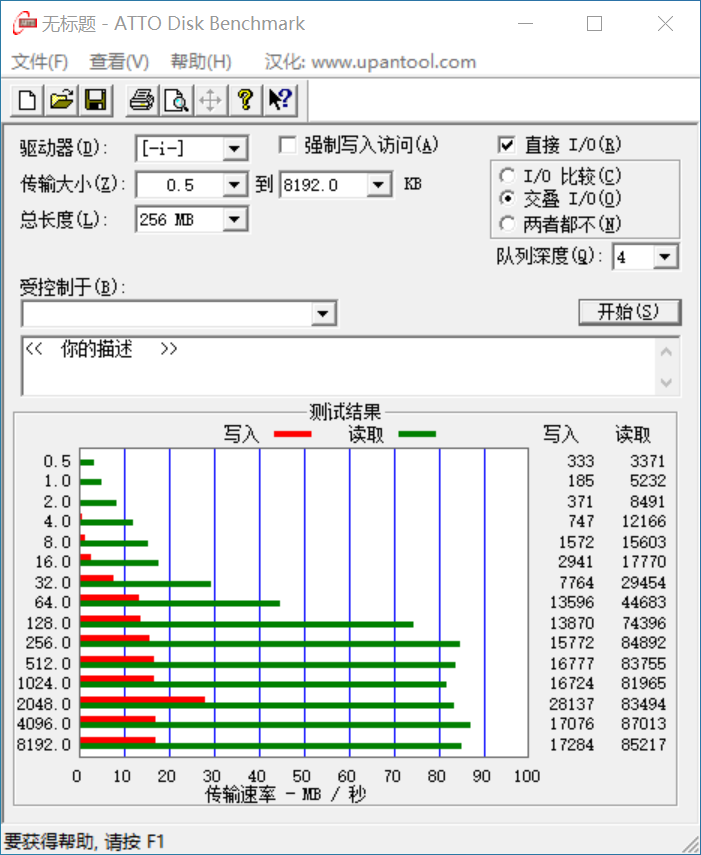Click the Print toolbar icon
This screenshot has width=701, height=855.
tap(142, 100)
